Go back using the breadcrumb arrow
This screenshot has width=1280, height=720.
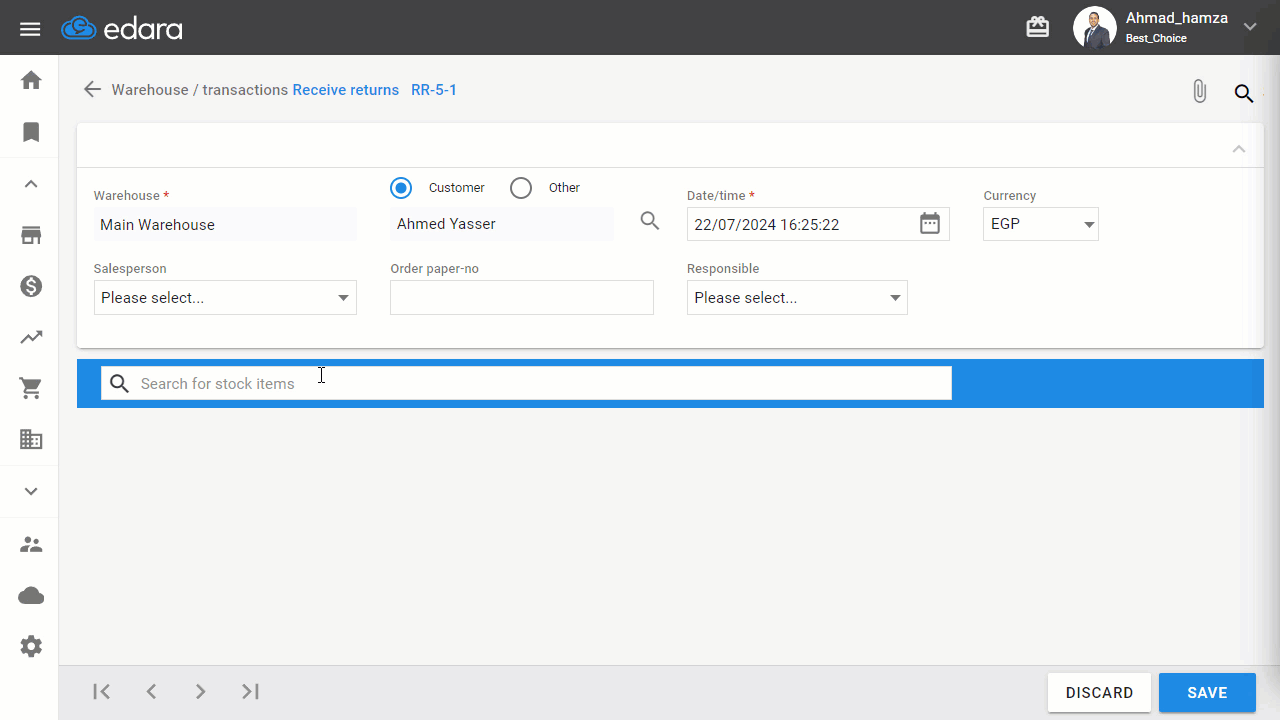tap(92, 90)
